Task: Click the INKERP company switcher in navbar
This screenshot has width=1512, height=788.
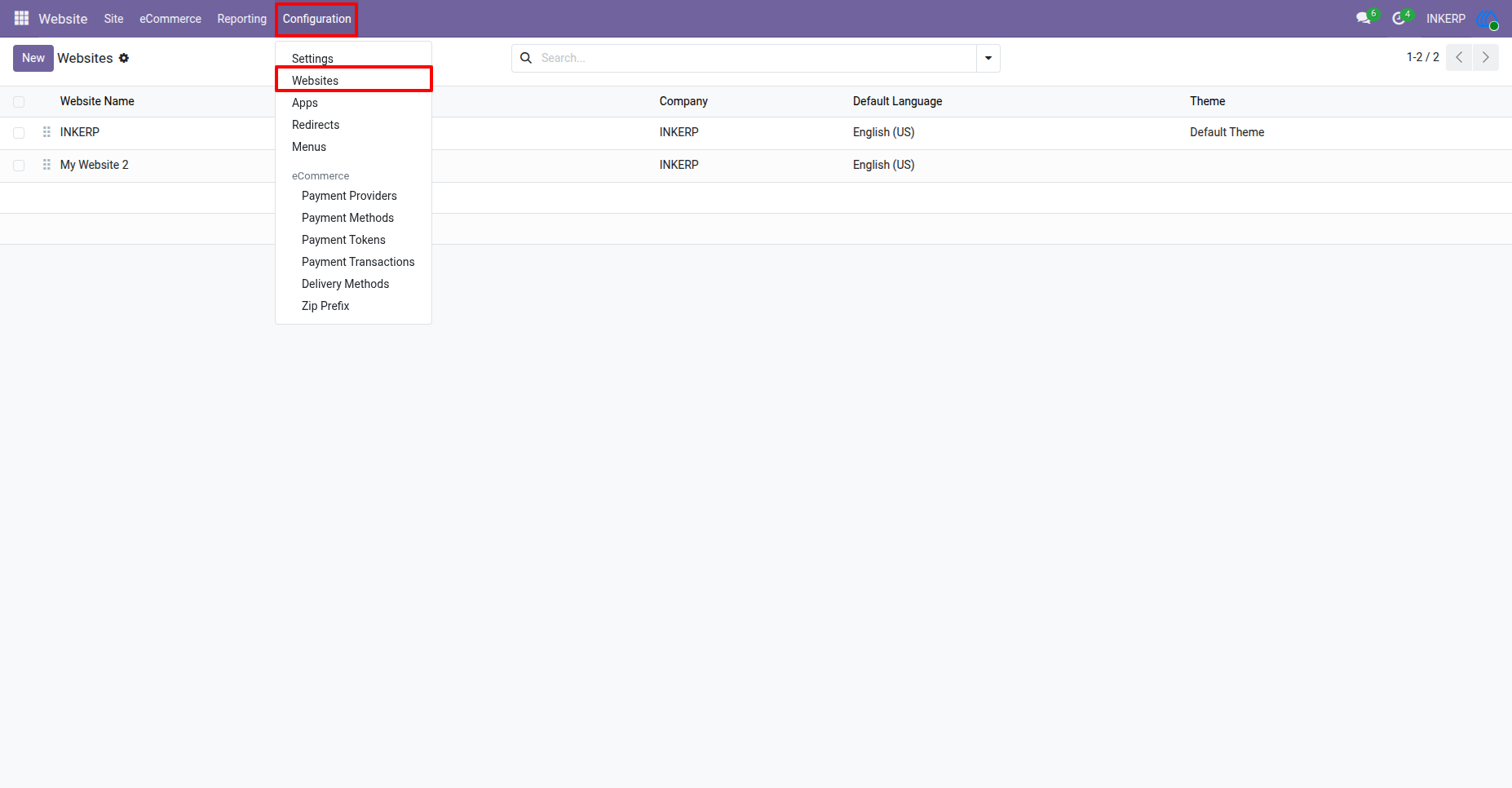Action: coord(1445,19)
